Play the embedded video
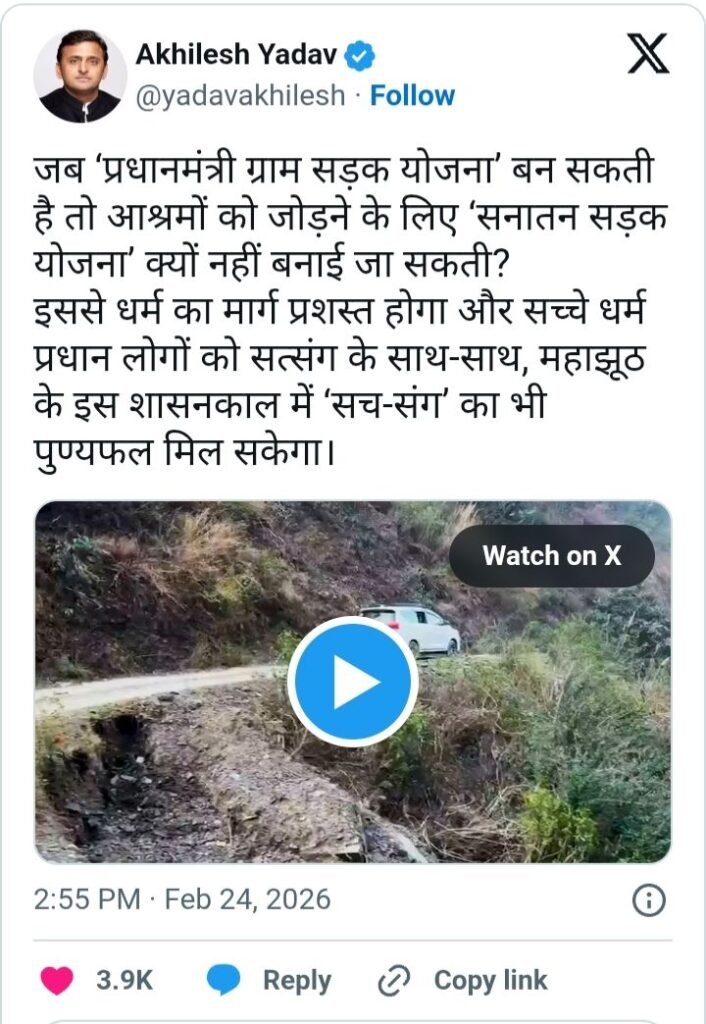Image resolution: width=706 pixels, height=1024 pixels. (353, 682)
